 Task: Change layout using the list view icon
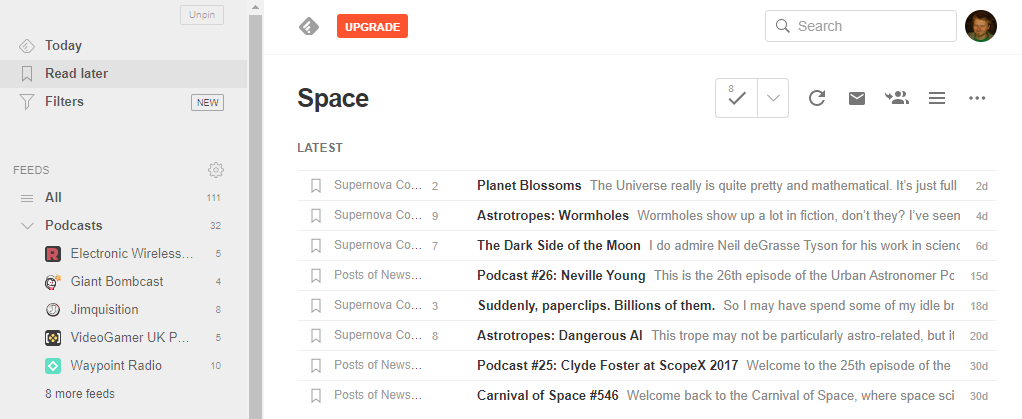pyautogui.click(x=937, y=98)
